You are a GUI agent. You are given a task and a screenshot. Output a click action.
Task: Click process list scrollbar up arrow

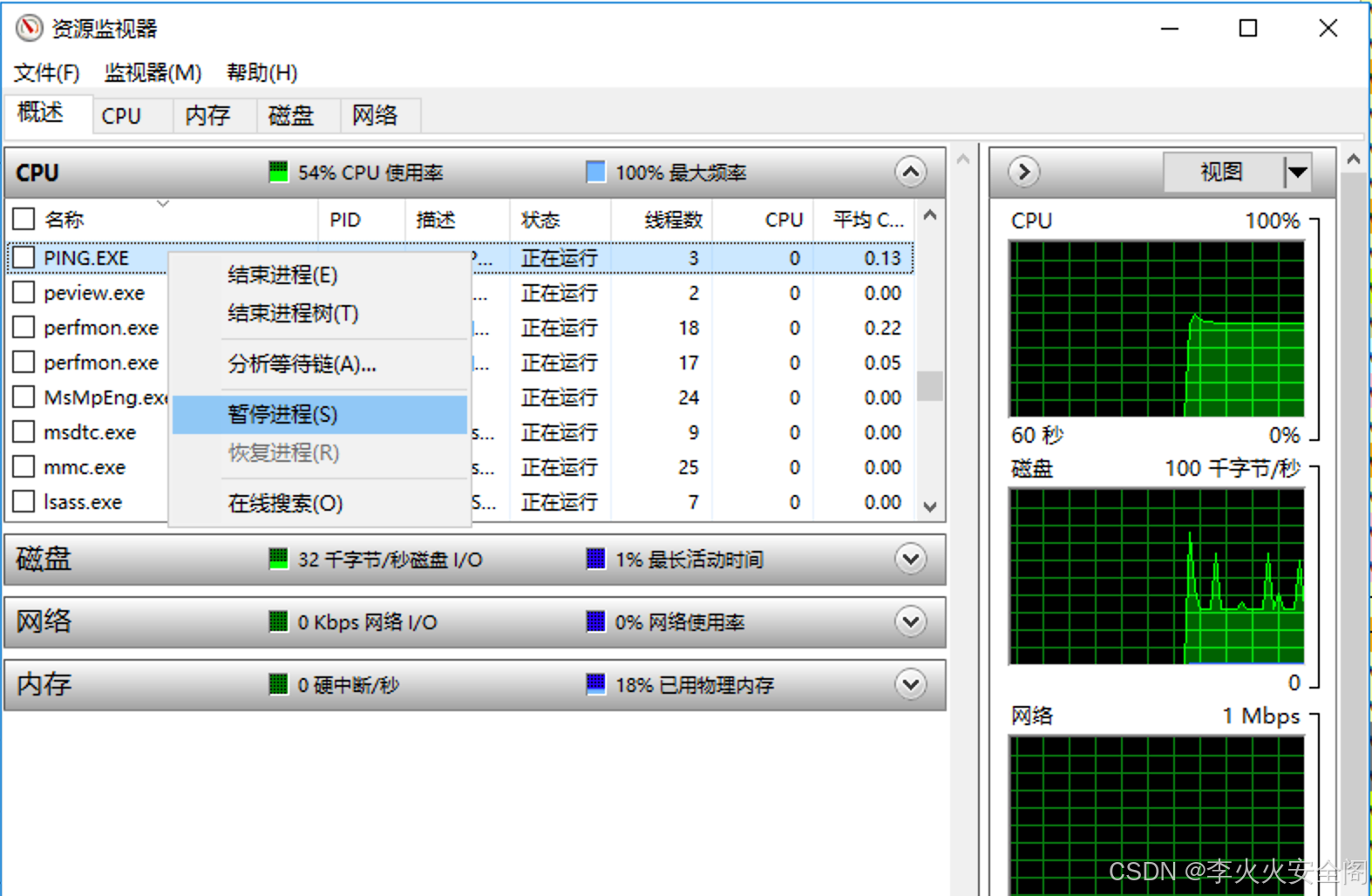(930, 214)
